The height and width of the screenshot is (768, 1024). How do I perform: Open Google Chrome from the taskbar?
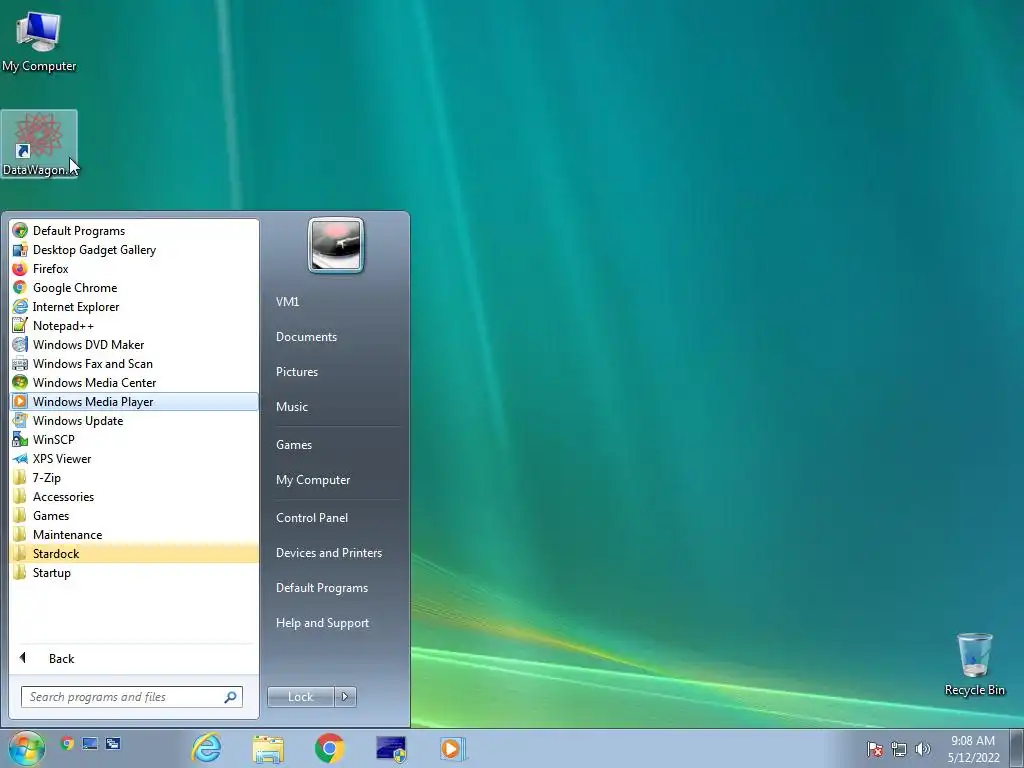coord(330,748)
